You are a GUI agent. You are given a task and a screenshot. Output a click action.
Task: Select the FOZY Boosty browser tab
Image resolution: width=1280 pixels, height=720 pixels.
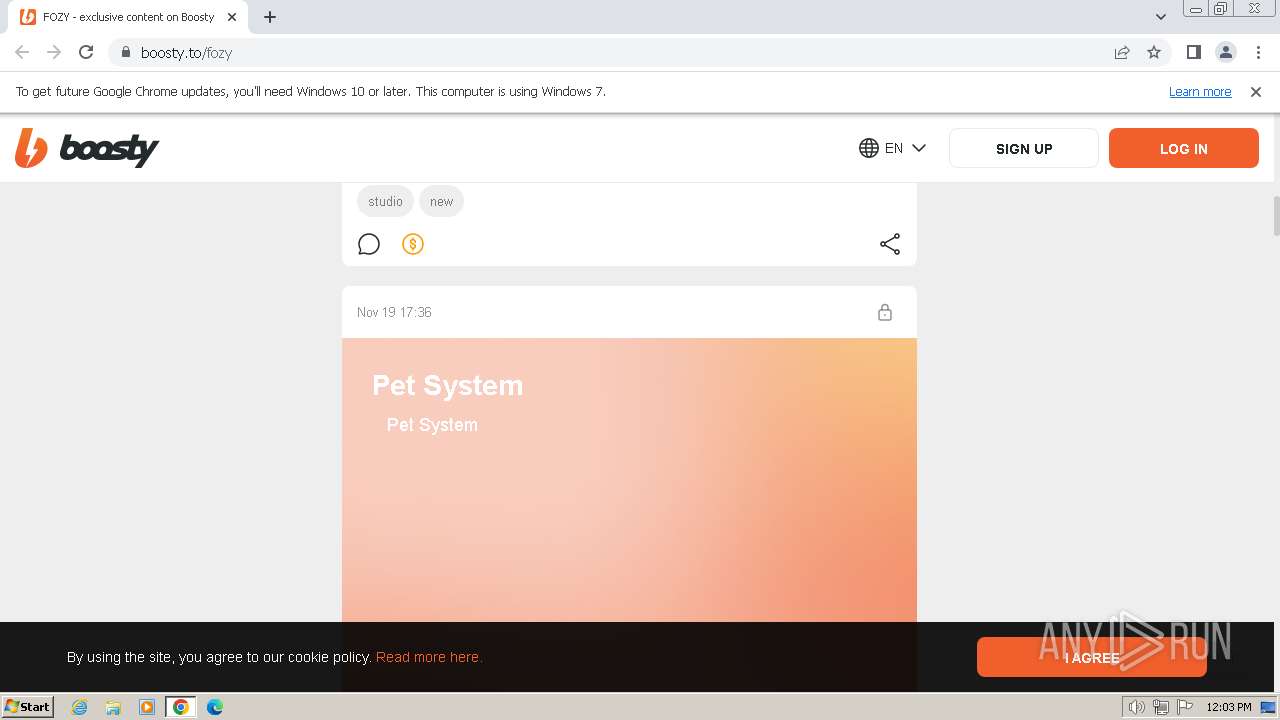tap(128, 17)
